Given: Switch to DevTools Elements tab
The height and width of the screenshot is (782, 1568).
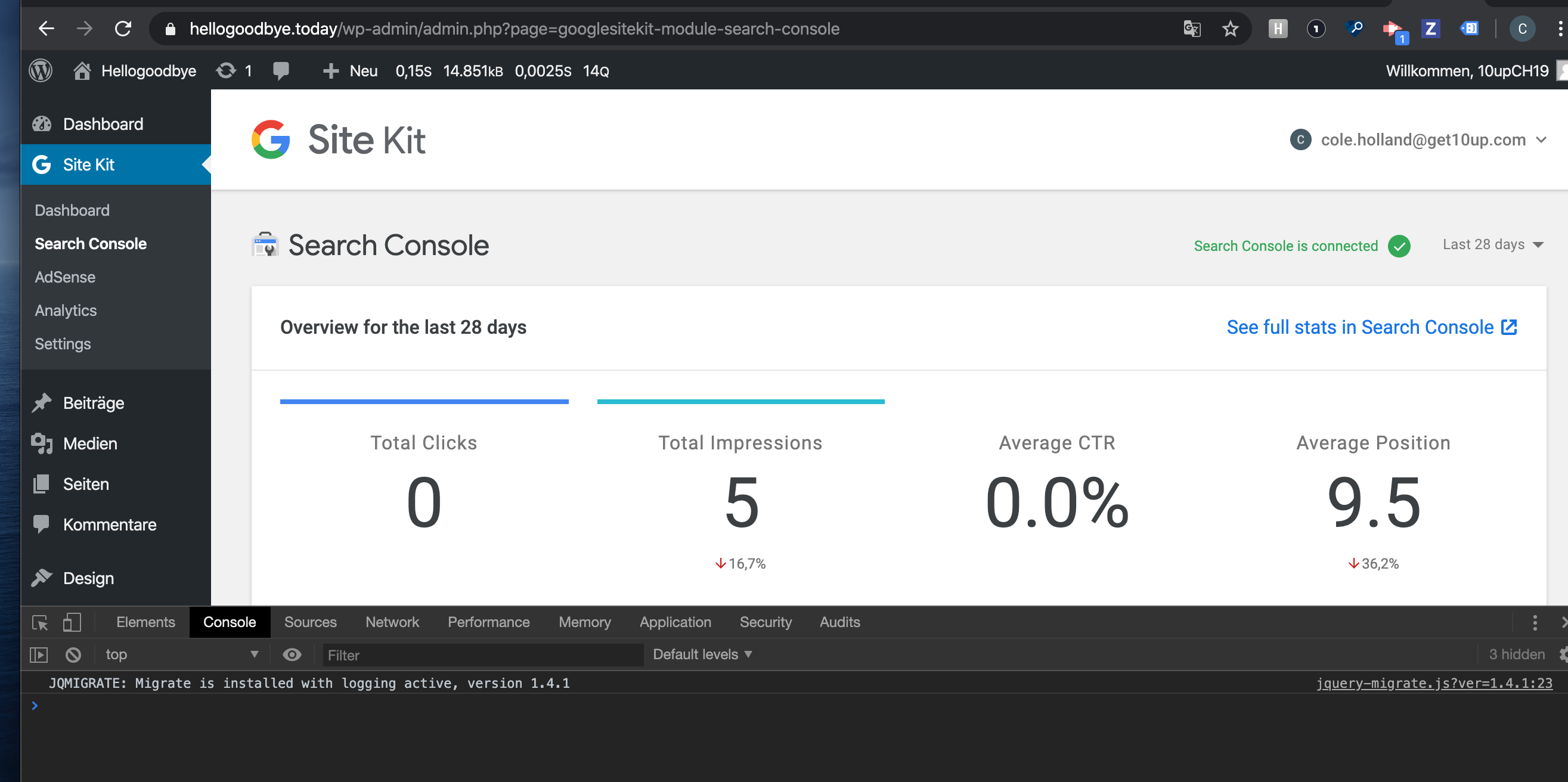Looking at the screenshot, I should pos(145,622).
